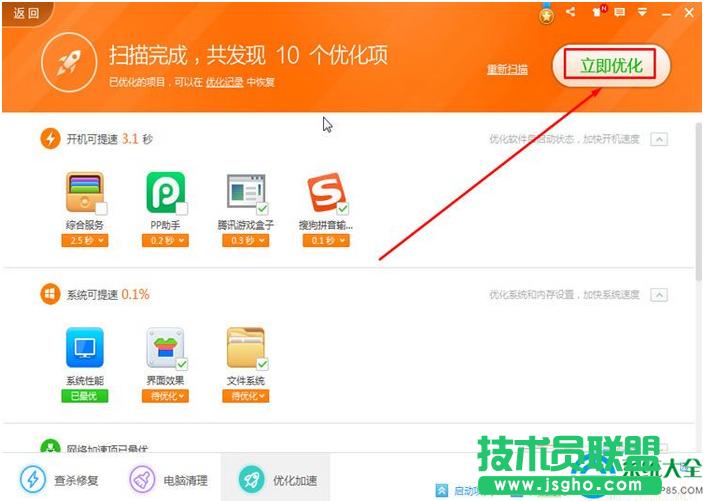Screen dimensions: 705x501
Task: Open the 待优化 dropdown under 界面效果
Action: (x=165, y=396)
